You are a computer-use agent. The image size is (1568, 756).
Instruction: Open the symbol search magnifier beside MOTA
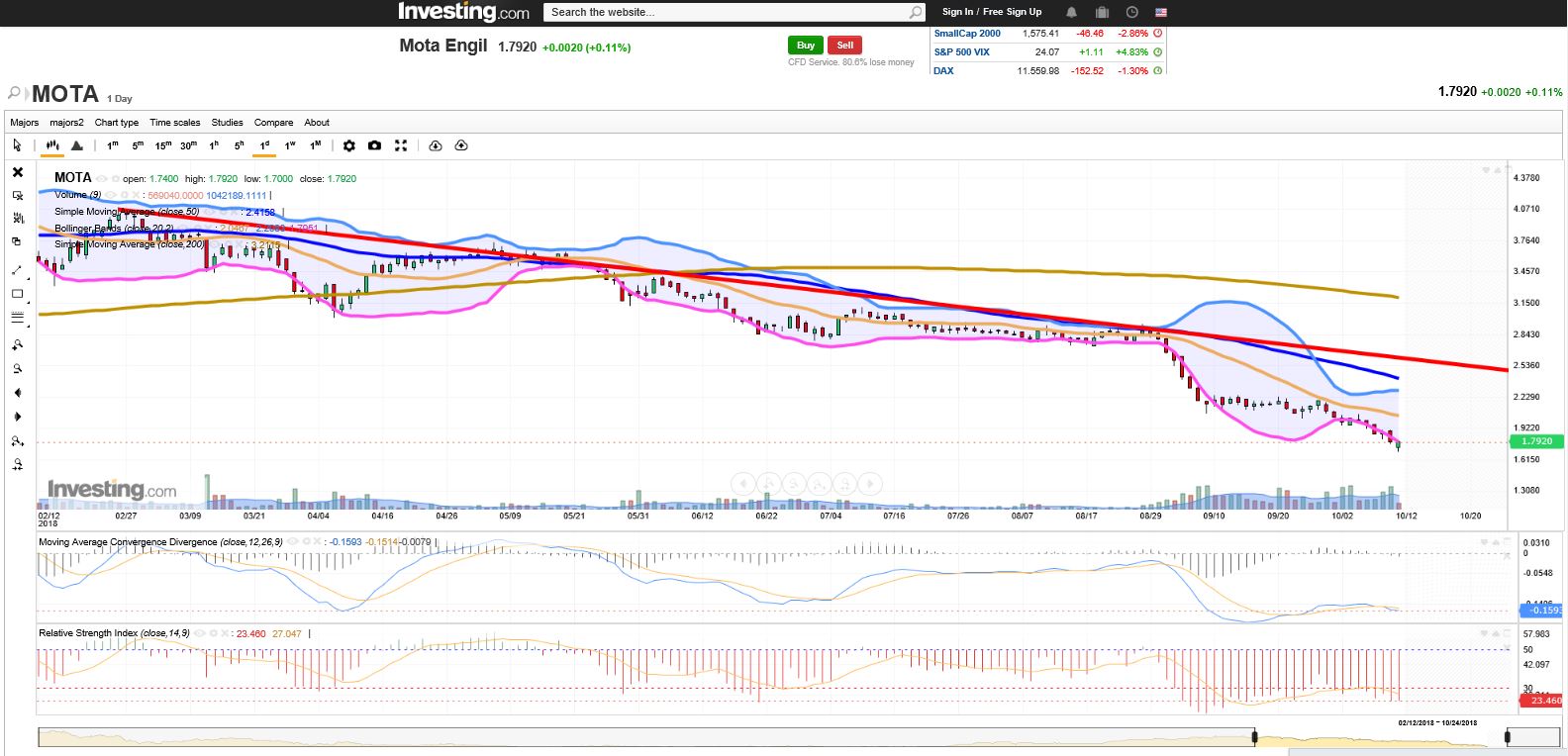pyautogui.click(x=14, y=94)
